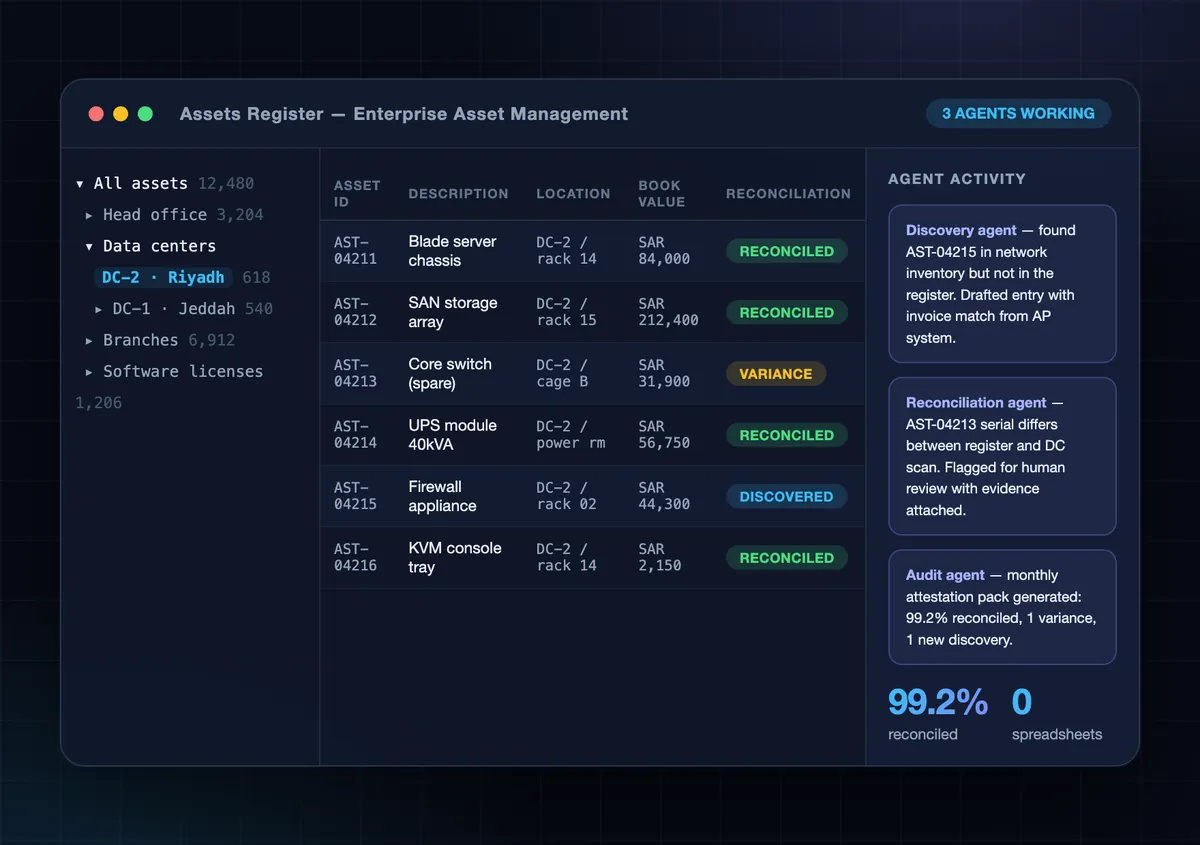Click the 1,206 software licenses count
Image resolution: width=1200 pixels, height=845 pixels.
(x=98, y=403)
